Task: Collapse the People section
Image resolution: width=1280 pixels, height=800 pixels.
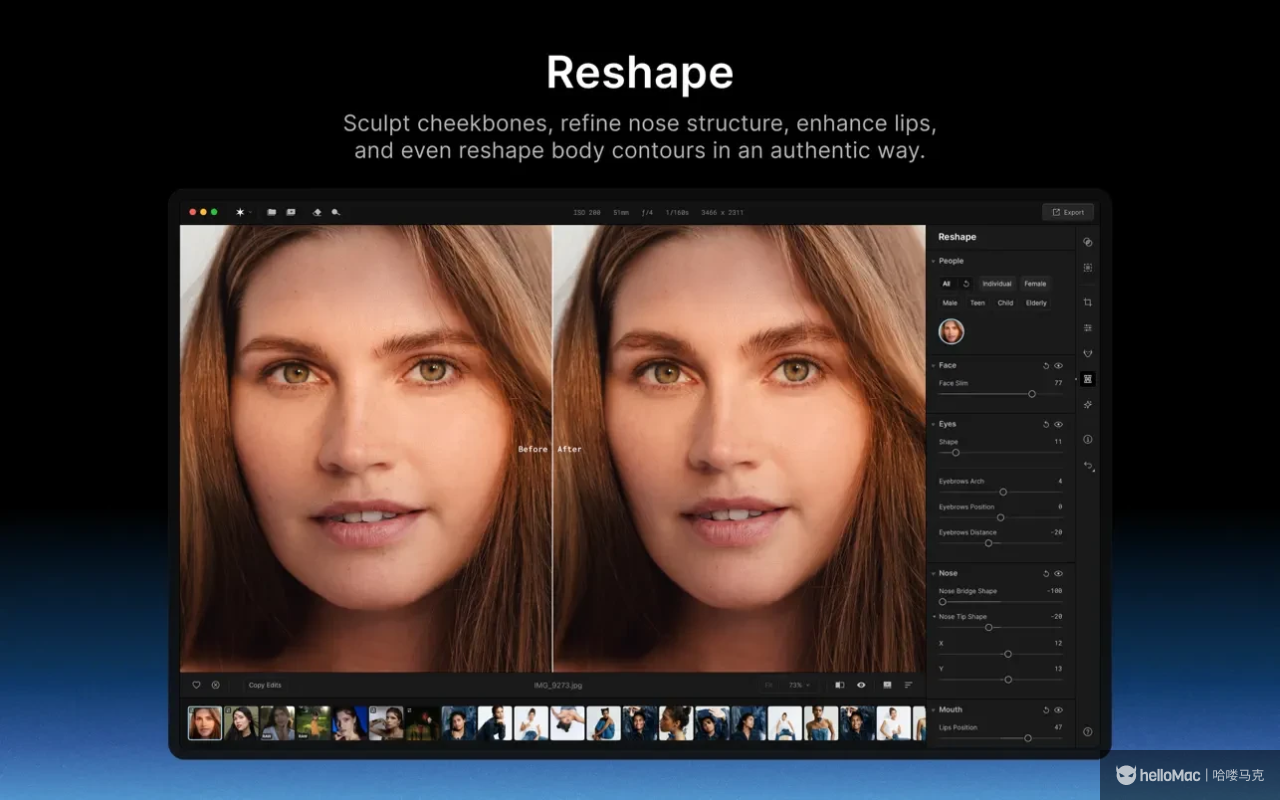Action: point(933,261)
